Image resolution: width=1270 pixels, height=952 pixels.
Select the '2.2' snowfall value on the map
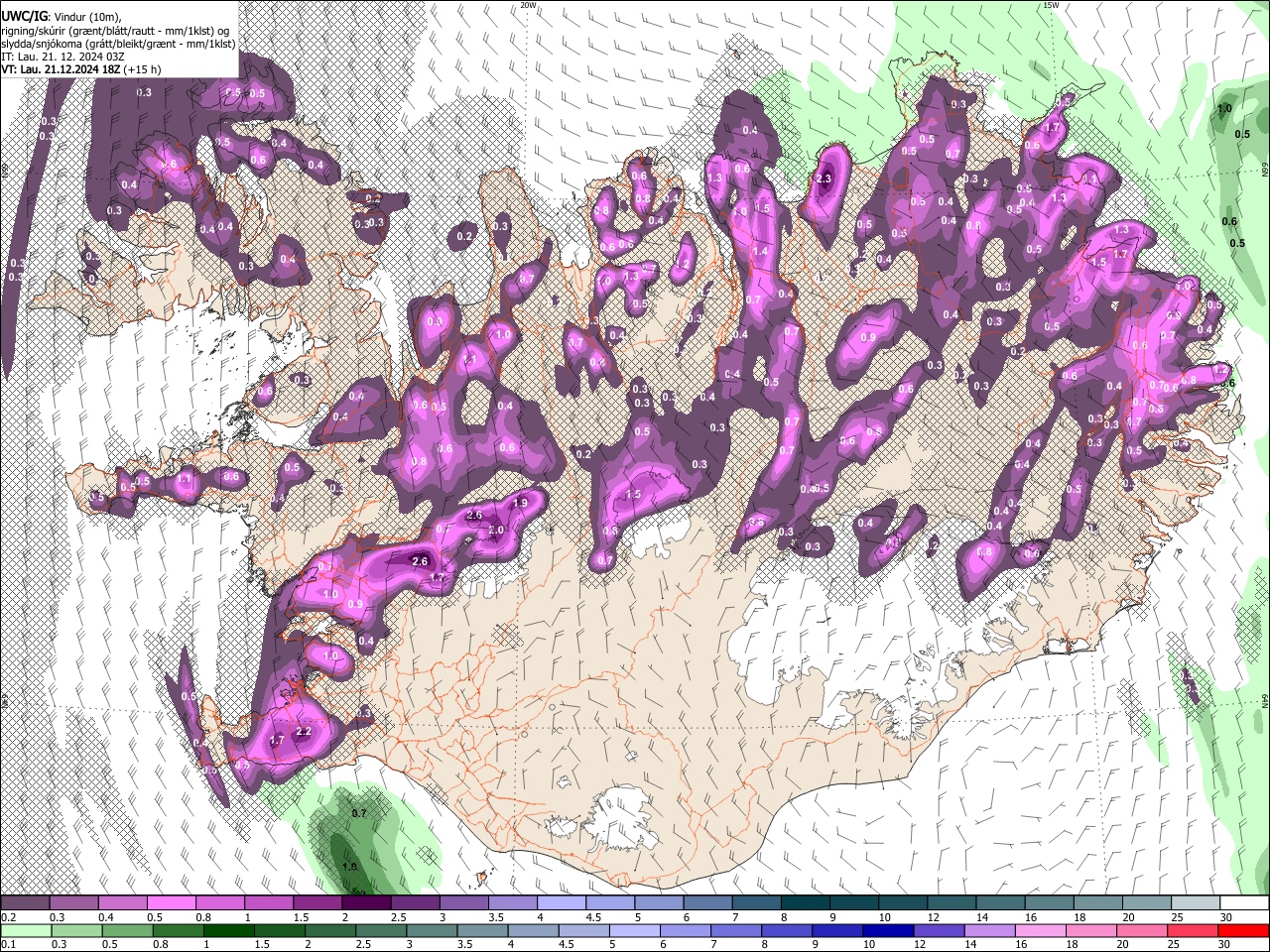coord(305,732)
